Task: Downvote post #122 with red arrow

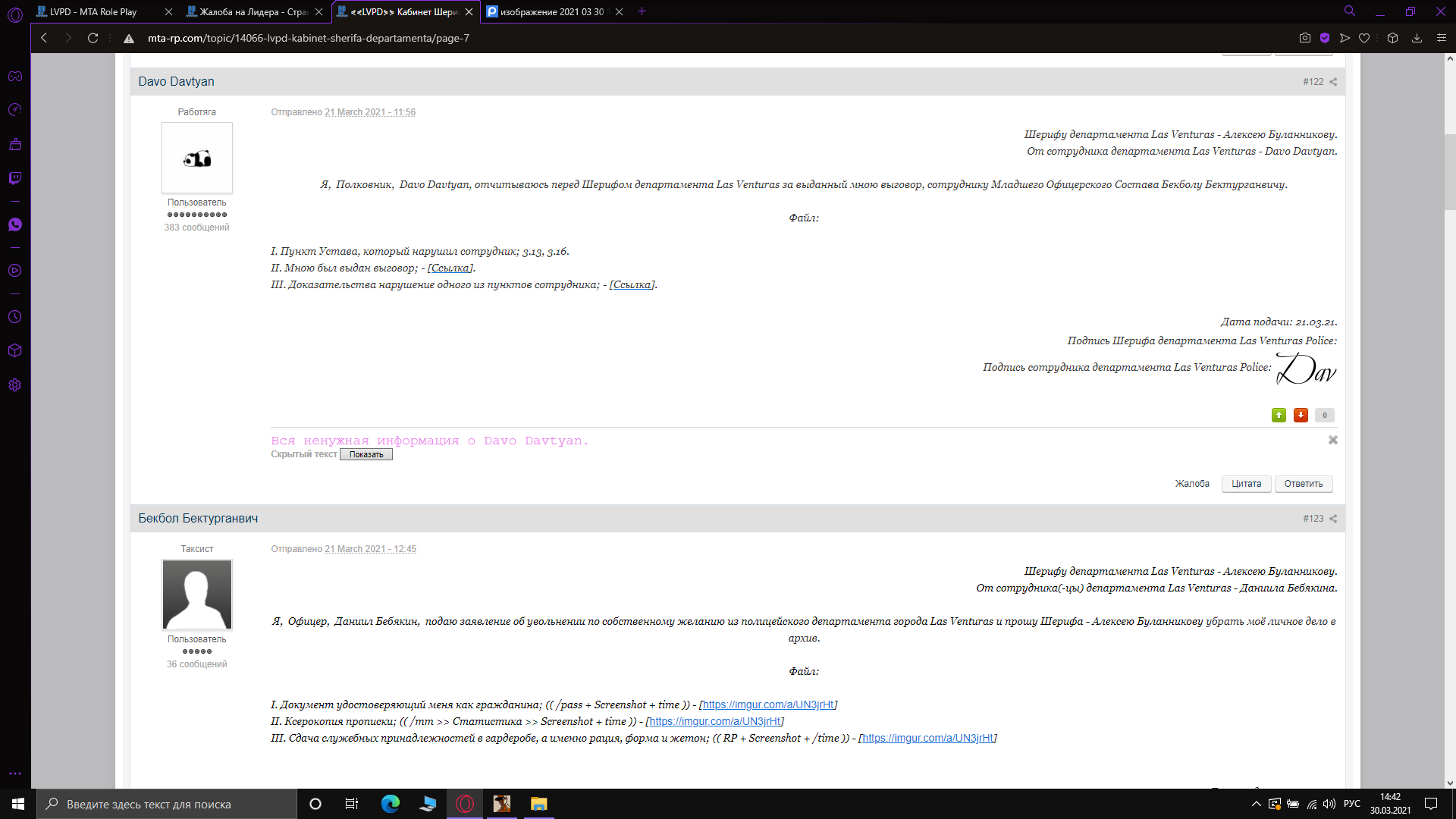Action: (x=1301, y=415)
